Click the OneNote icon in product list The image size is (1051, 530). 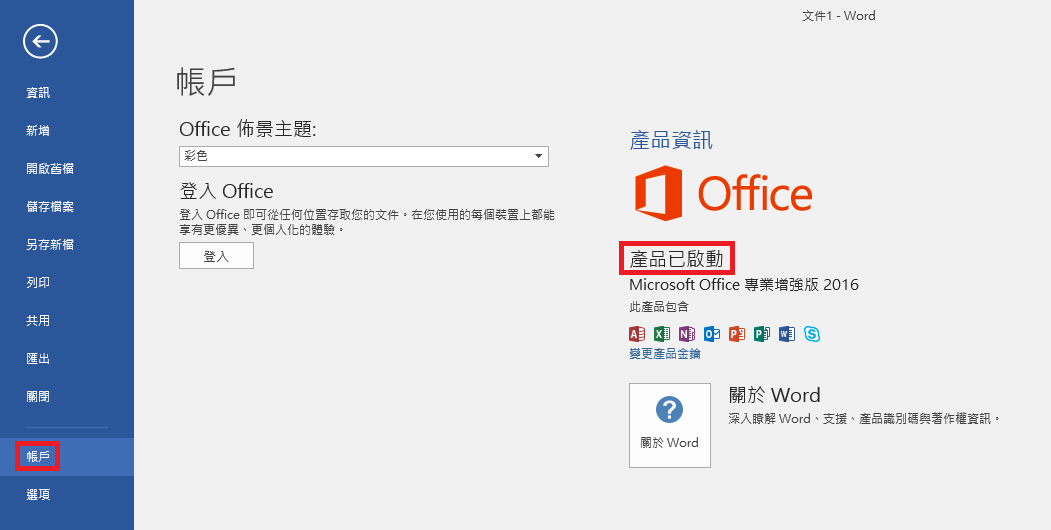click(686, 334)
